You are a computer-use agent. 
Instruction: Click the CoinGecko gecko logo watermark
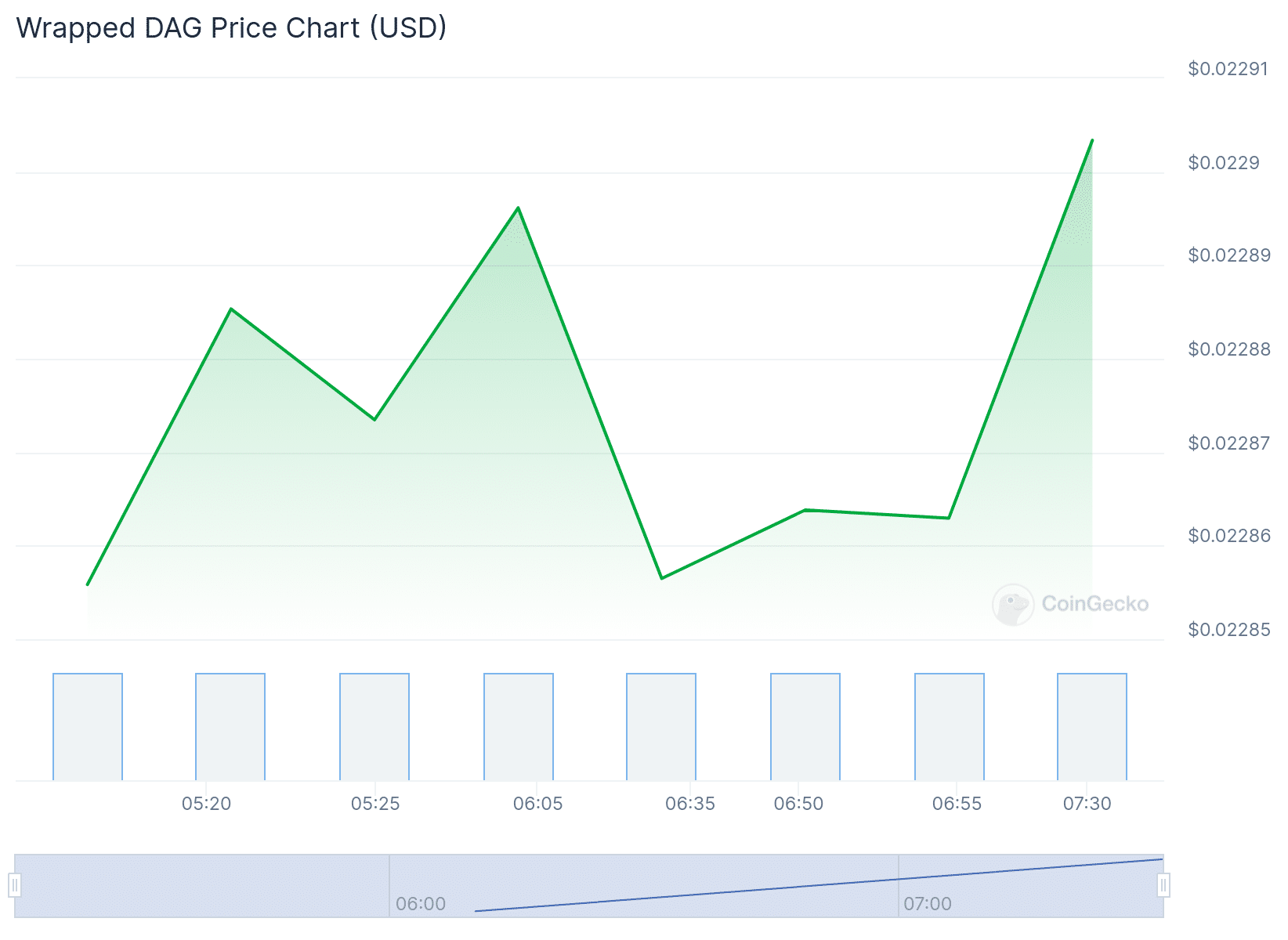point(1013,604)
